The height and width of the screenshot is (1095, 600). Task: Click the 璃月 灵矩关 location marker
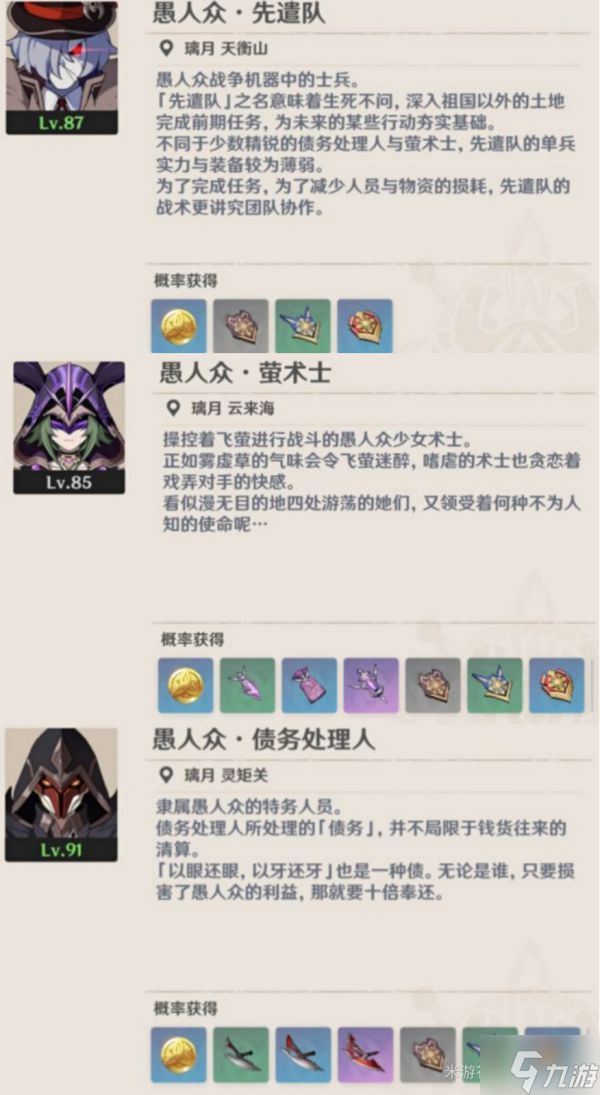tap(214, 775)
